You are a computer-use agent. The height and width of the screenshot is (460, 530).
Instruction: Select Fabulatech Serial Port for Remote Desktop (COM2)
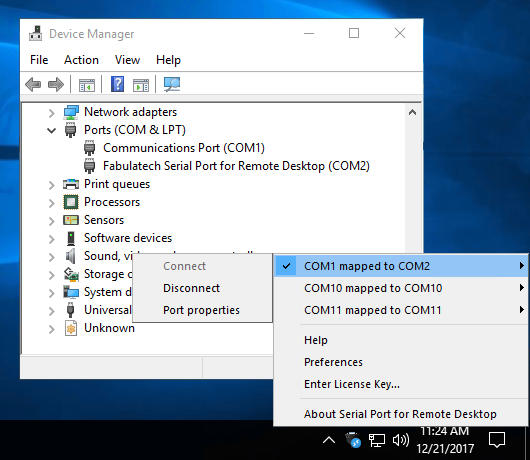coord(236,166)
